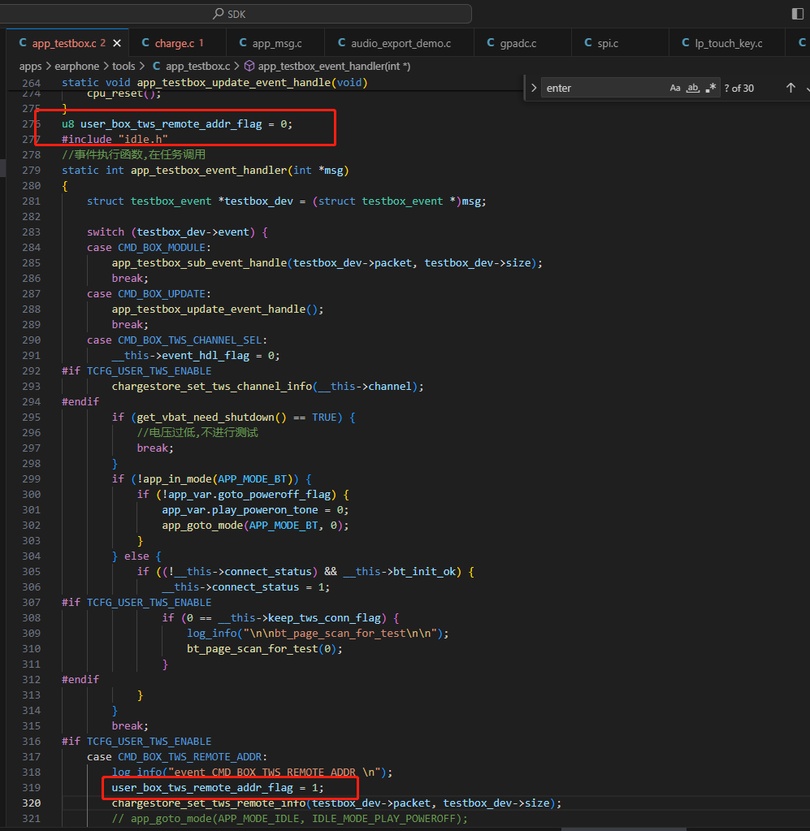
Task: Toggle the sidebar layout icon at top right
Action: (x=797, y=13)
